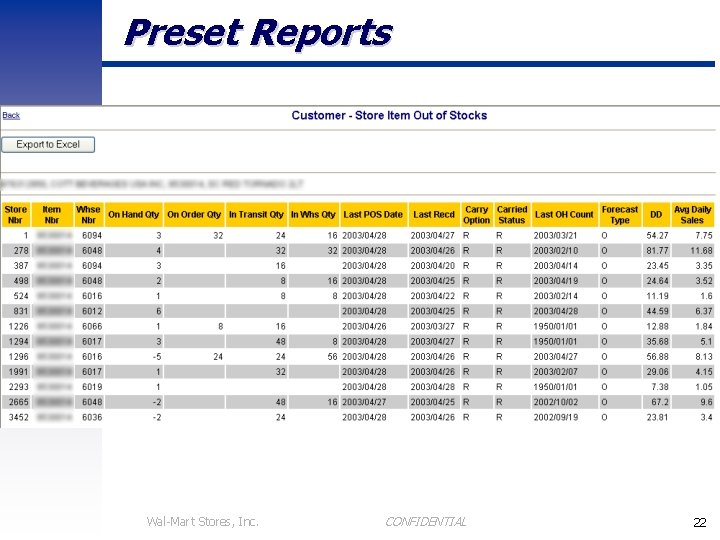Click the Back link
720x540 pixels.
click(11, 115)
